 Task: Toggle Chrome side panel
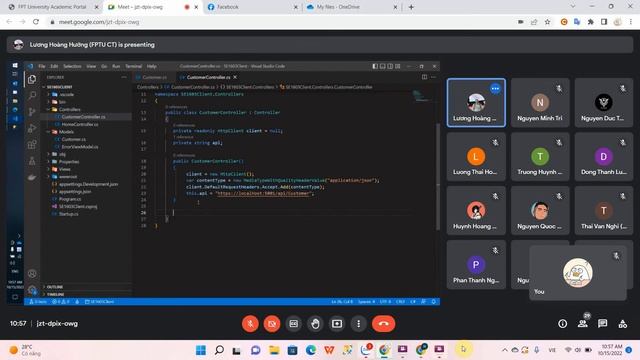click(x=604, y=22)
